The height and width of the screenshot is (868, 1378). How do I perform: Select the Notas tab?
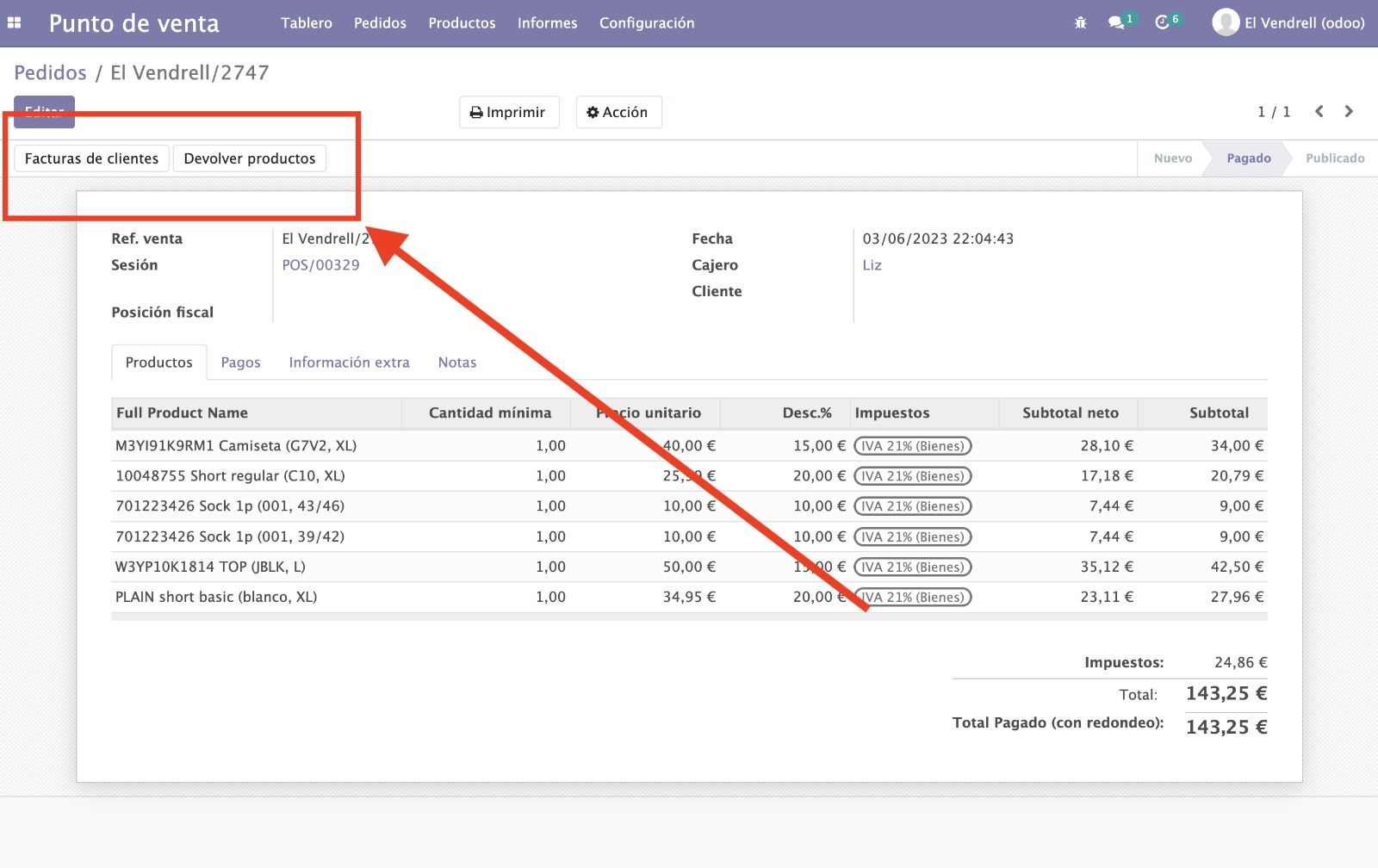click(456, 363)
